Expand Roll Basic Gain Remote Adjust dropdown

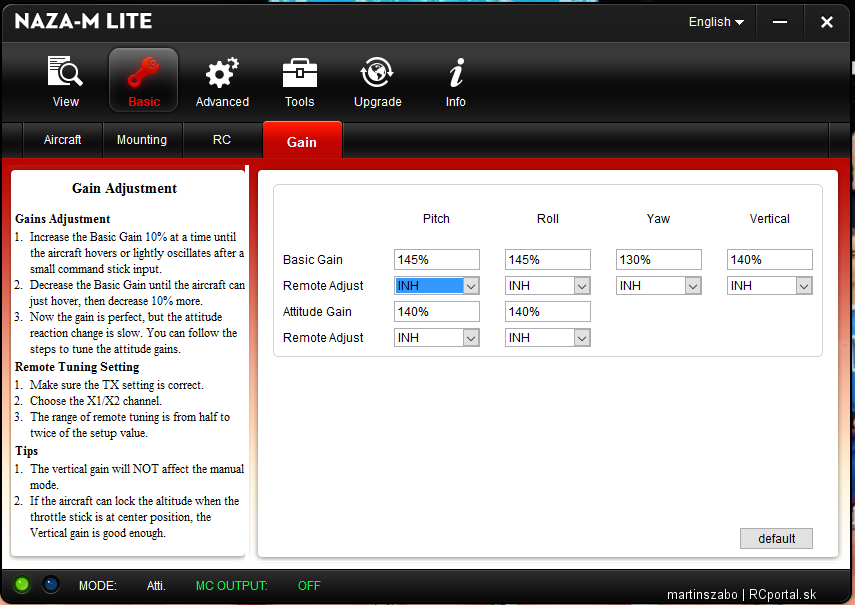582,286
